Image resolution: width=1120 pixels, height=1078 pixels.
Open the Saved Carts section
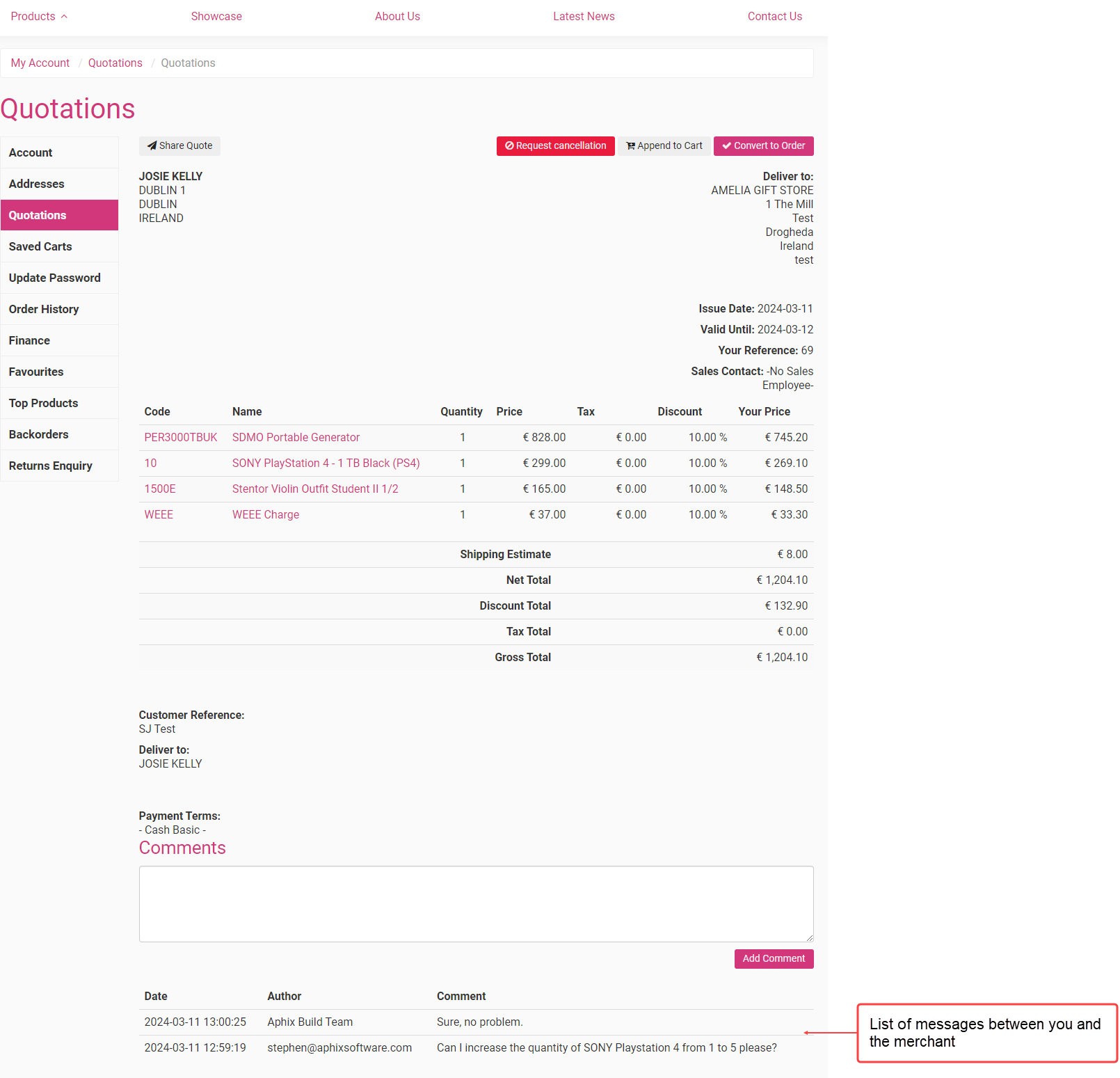click(40, 246)
